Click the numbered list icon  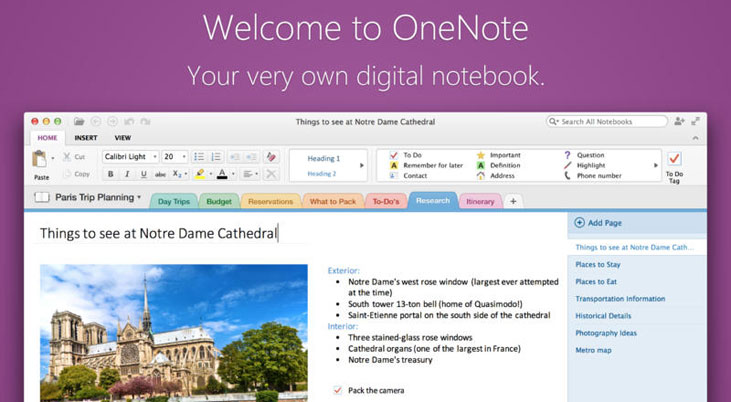tap(215, 157)
